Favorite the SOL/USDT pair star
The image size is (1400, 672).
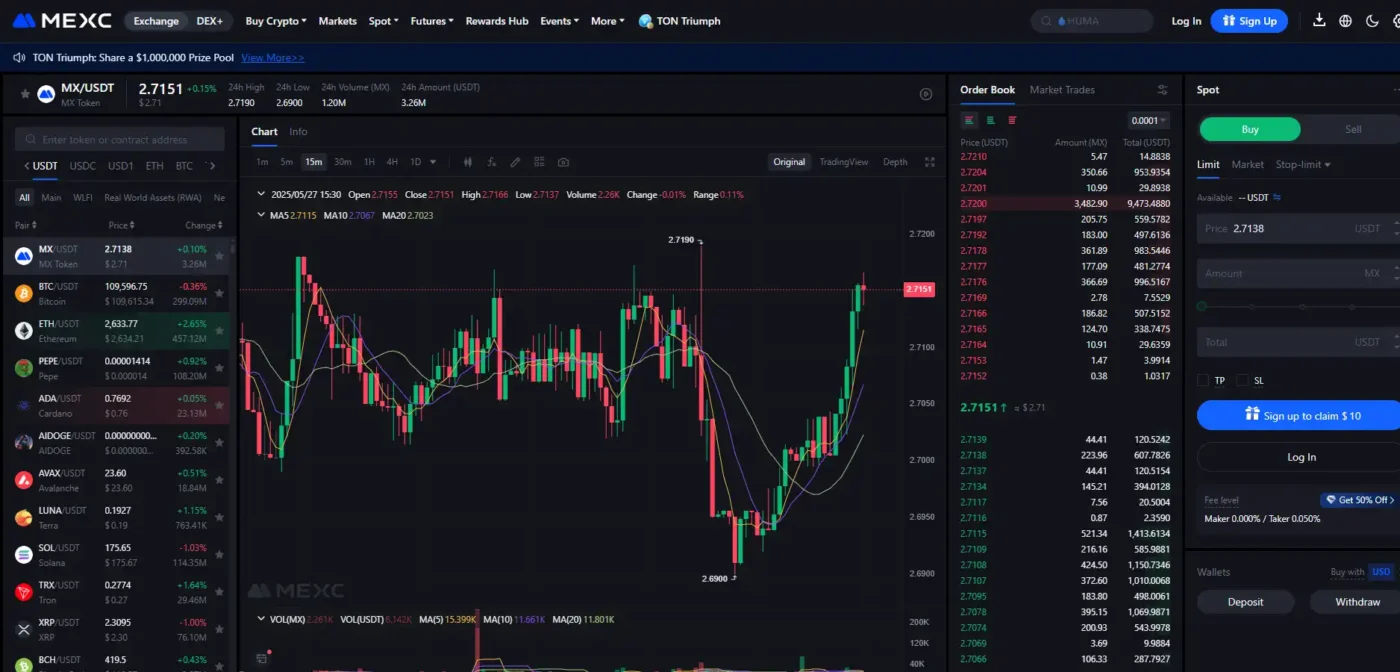tap(219, 554)
